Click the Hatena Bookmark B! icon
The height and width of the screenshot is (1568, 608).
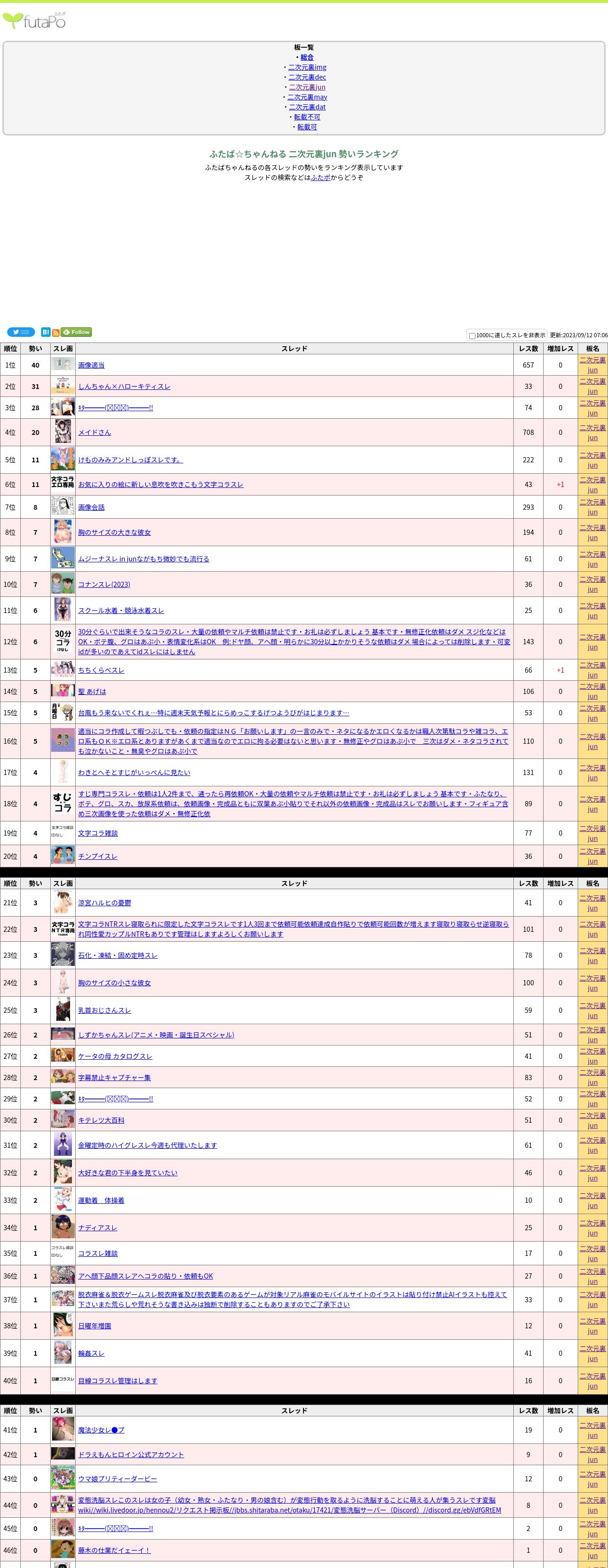(45, 333)
